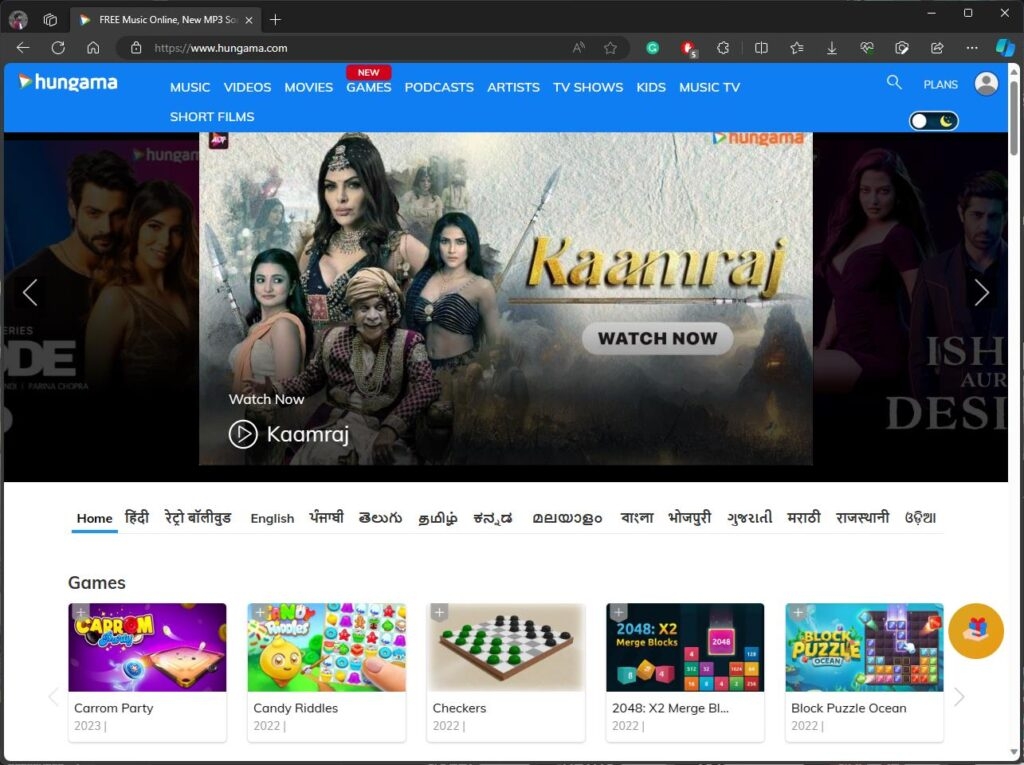Open the PLANS link

940,84
